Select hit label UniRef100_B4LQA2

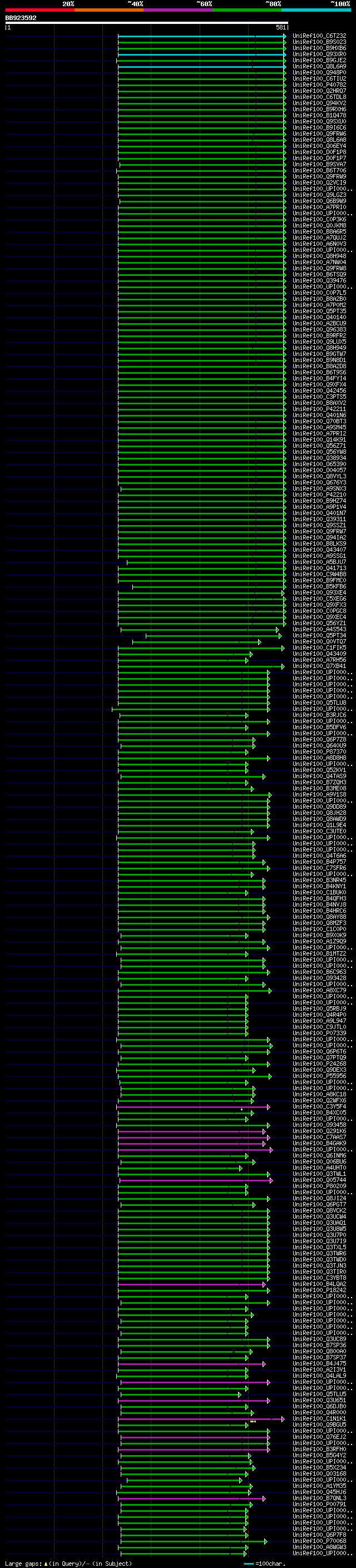tap(319, 1284)
